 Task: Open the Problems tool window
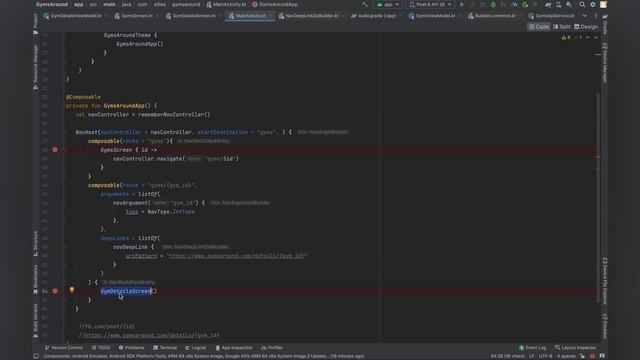click(x=131, y=348)
